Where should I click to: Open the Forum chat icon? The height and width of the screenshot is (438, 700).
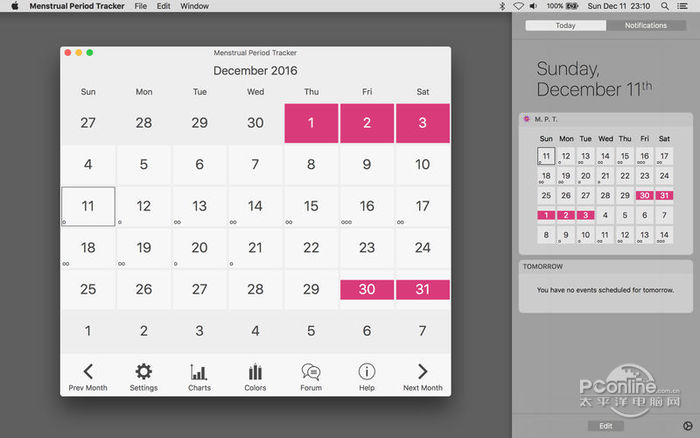[x=311, y=371]
